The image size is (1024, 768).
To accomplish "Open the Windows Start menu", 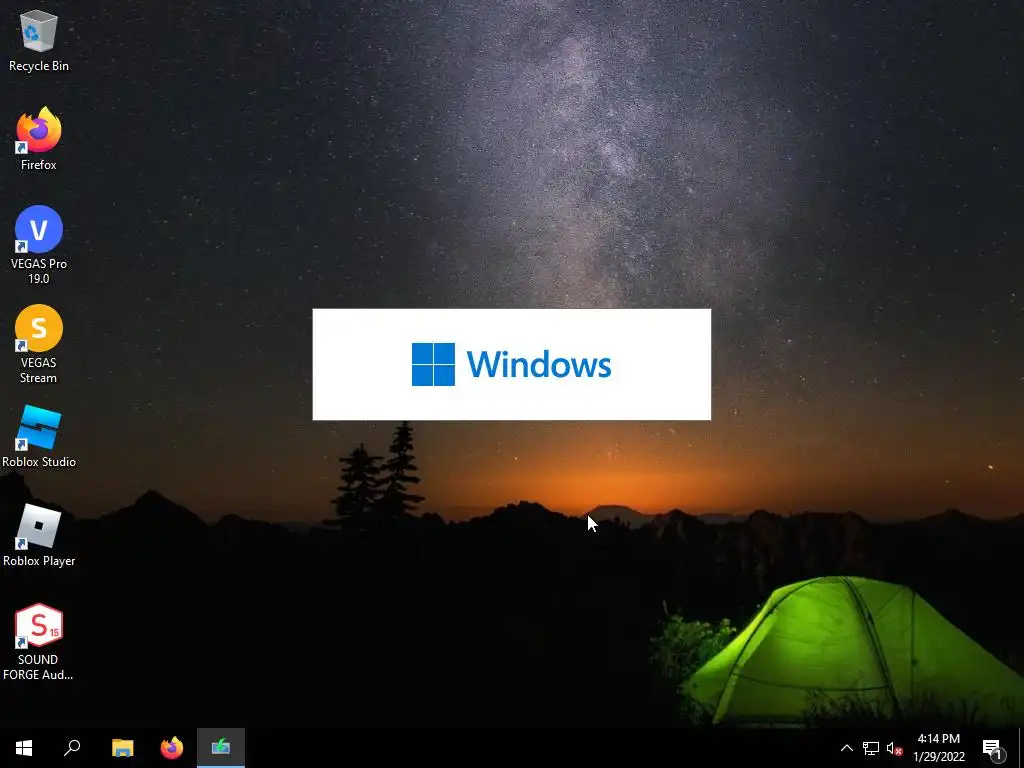I will 24,748.
